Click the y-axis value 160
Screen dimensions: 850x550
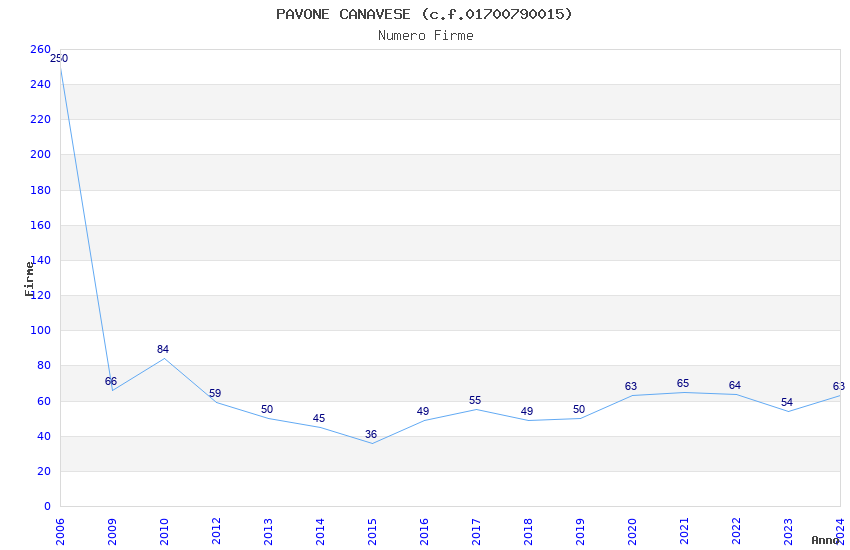coord(40,225)
